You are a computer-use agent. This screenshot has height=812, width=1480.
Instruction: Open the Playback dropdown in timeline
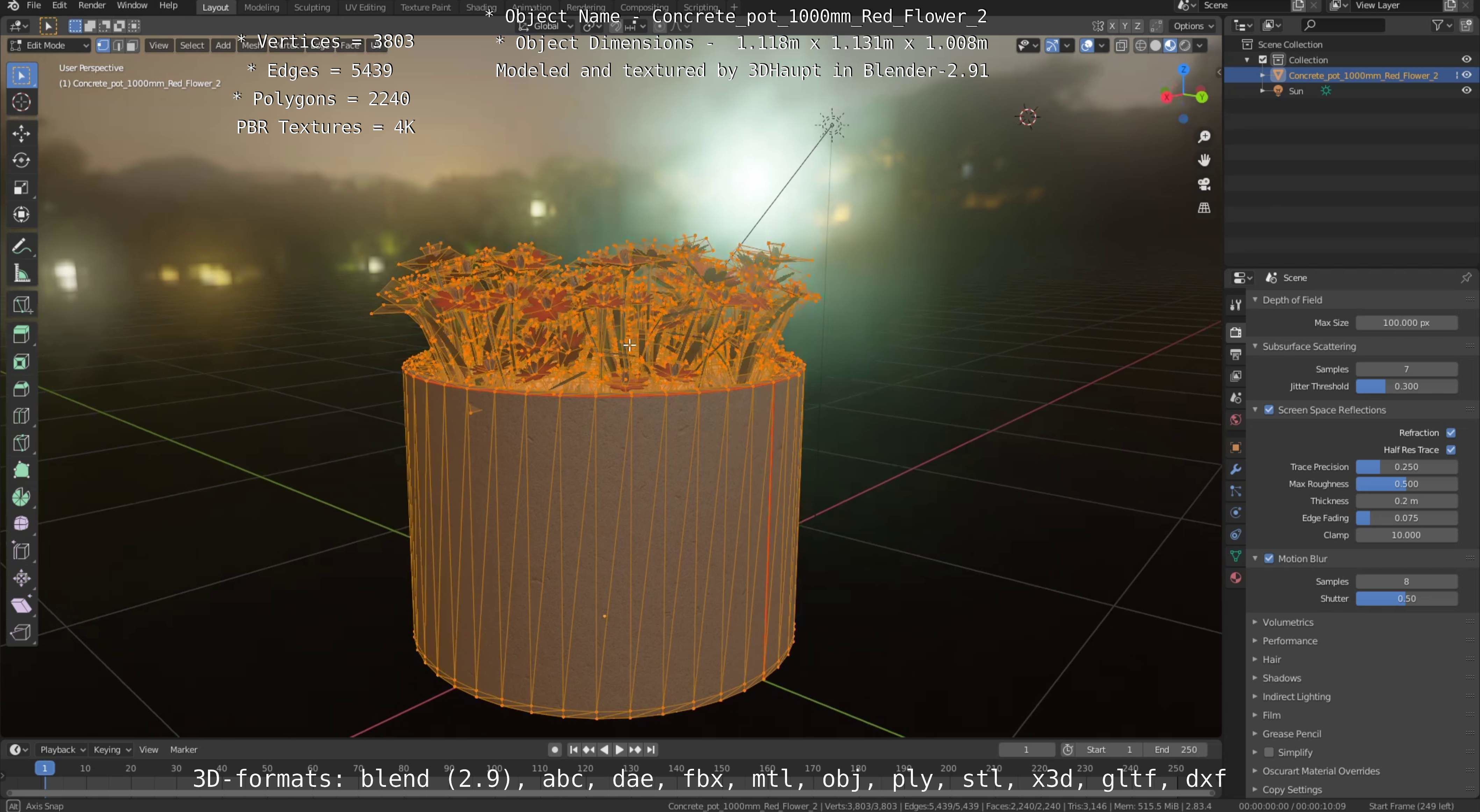point(62,750)
